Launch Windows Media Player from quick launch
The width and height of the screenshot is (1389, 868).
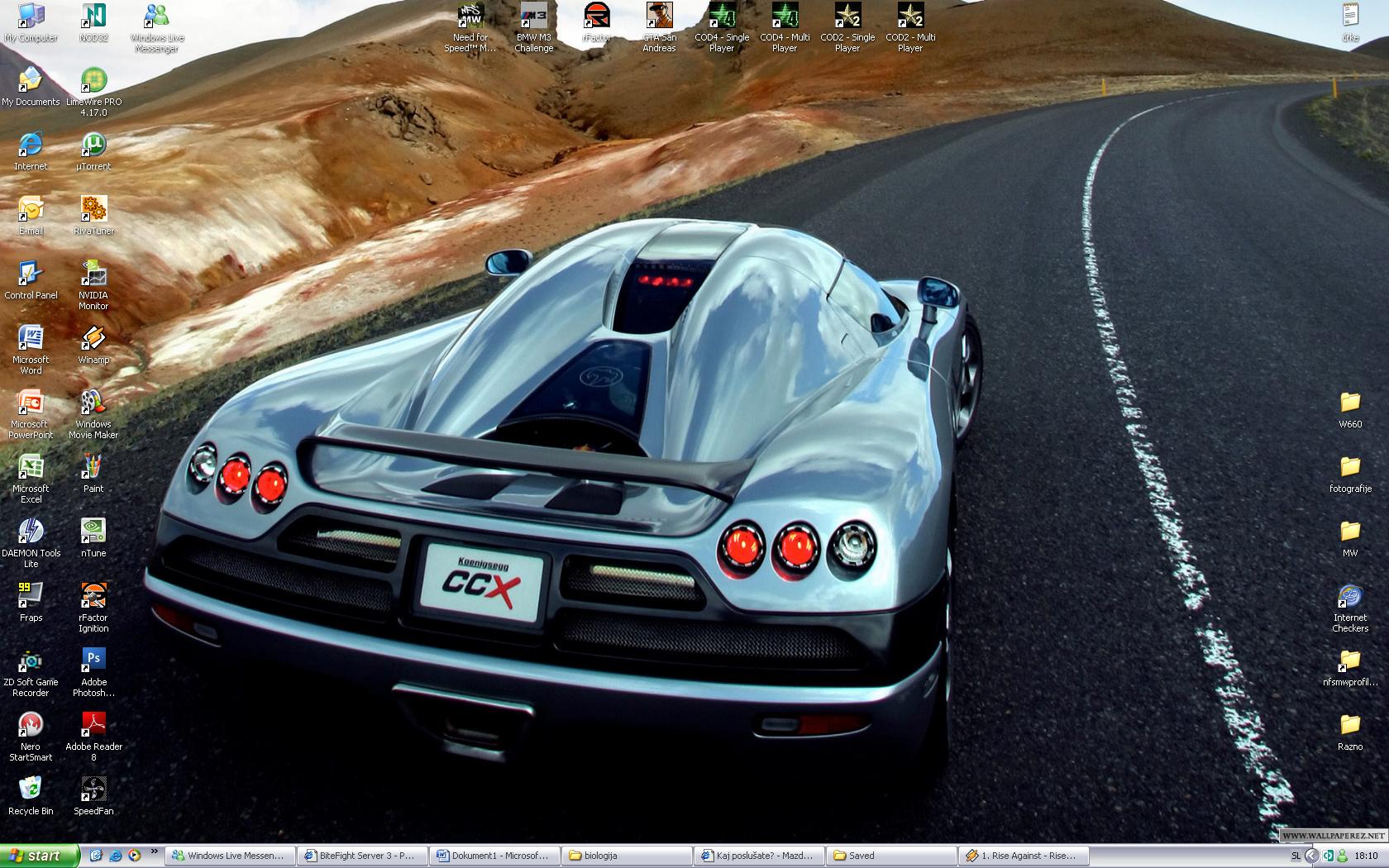[134, 856]
